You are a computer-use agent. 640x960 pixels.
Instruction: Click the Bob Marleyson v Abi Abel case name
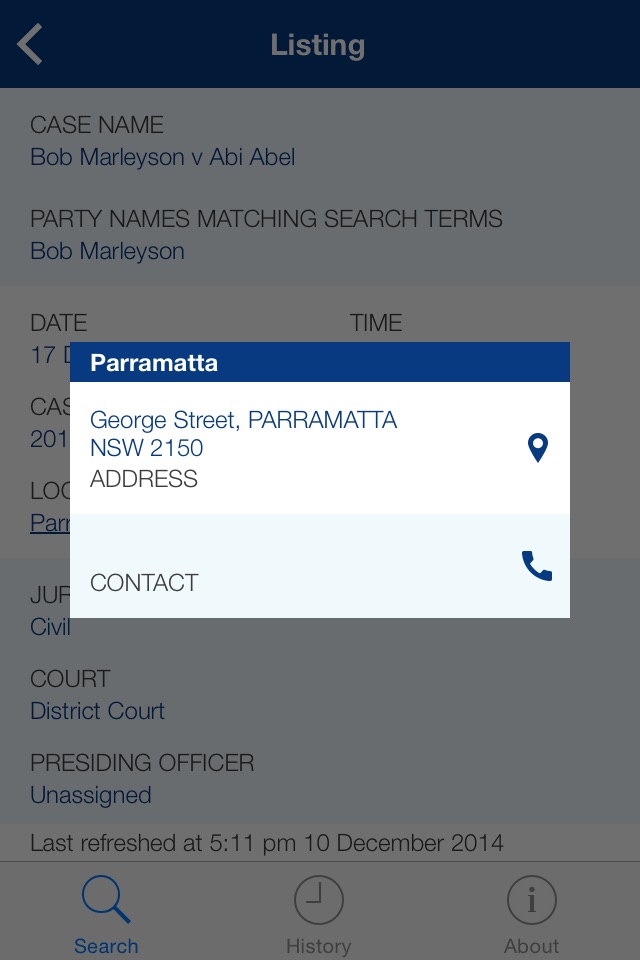(x=162, y=157)
